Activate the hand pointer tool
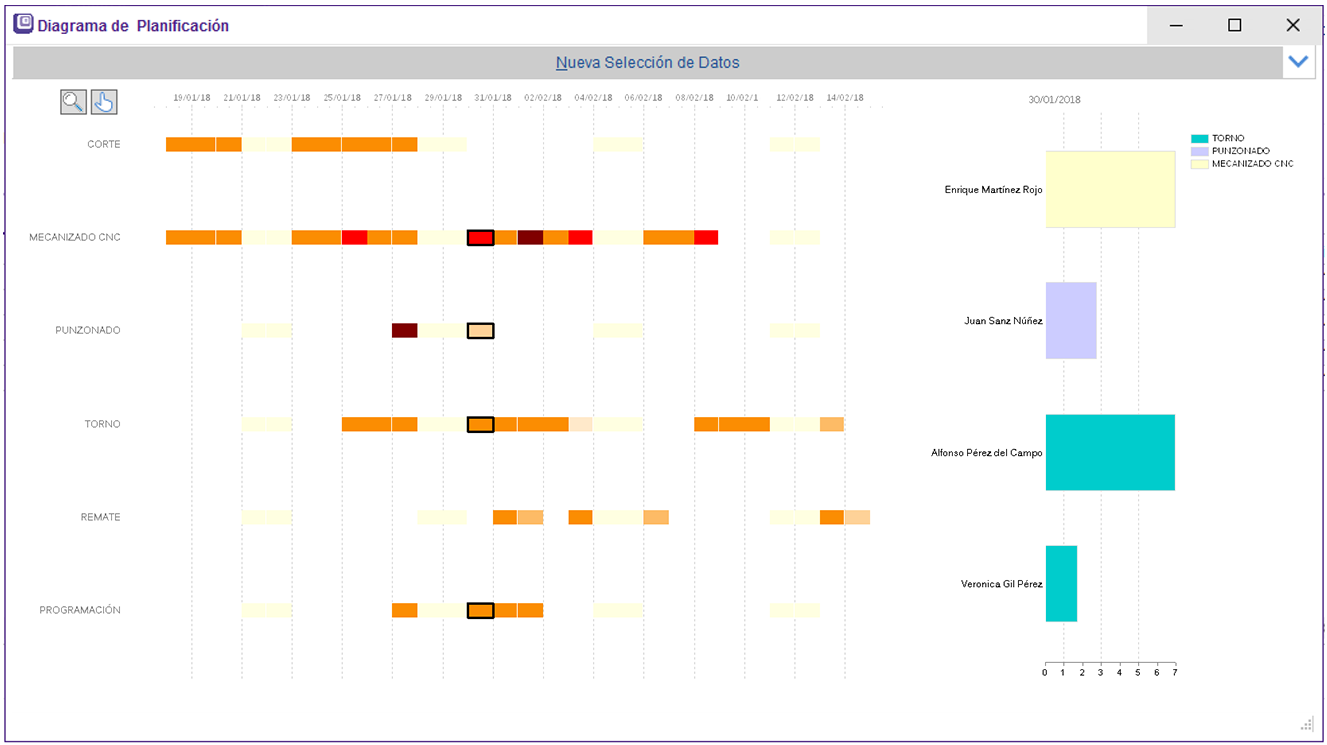 tap(104, 101)
